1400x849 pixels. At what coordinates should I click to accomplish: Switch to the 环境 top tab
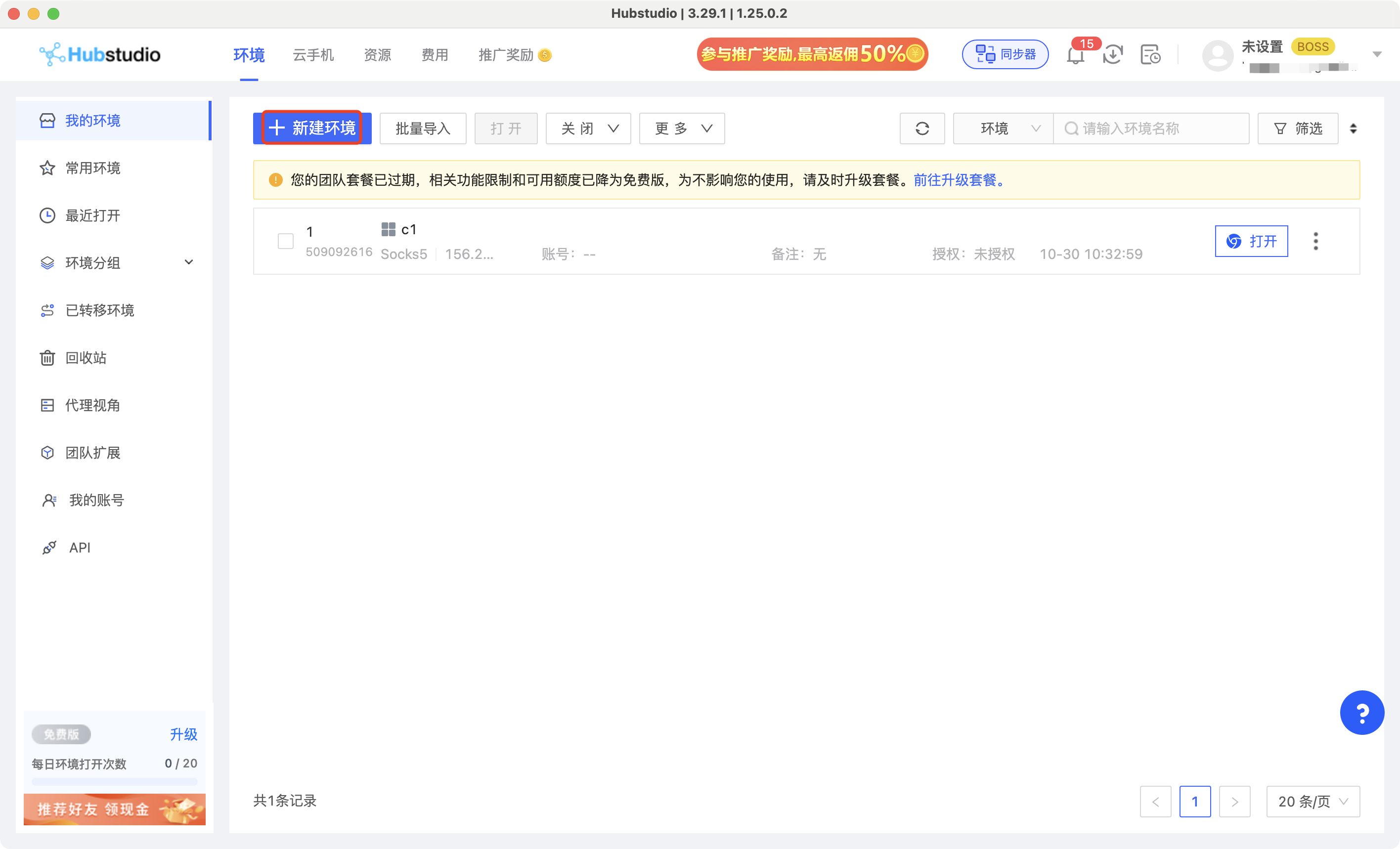pos(249,55)
